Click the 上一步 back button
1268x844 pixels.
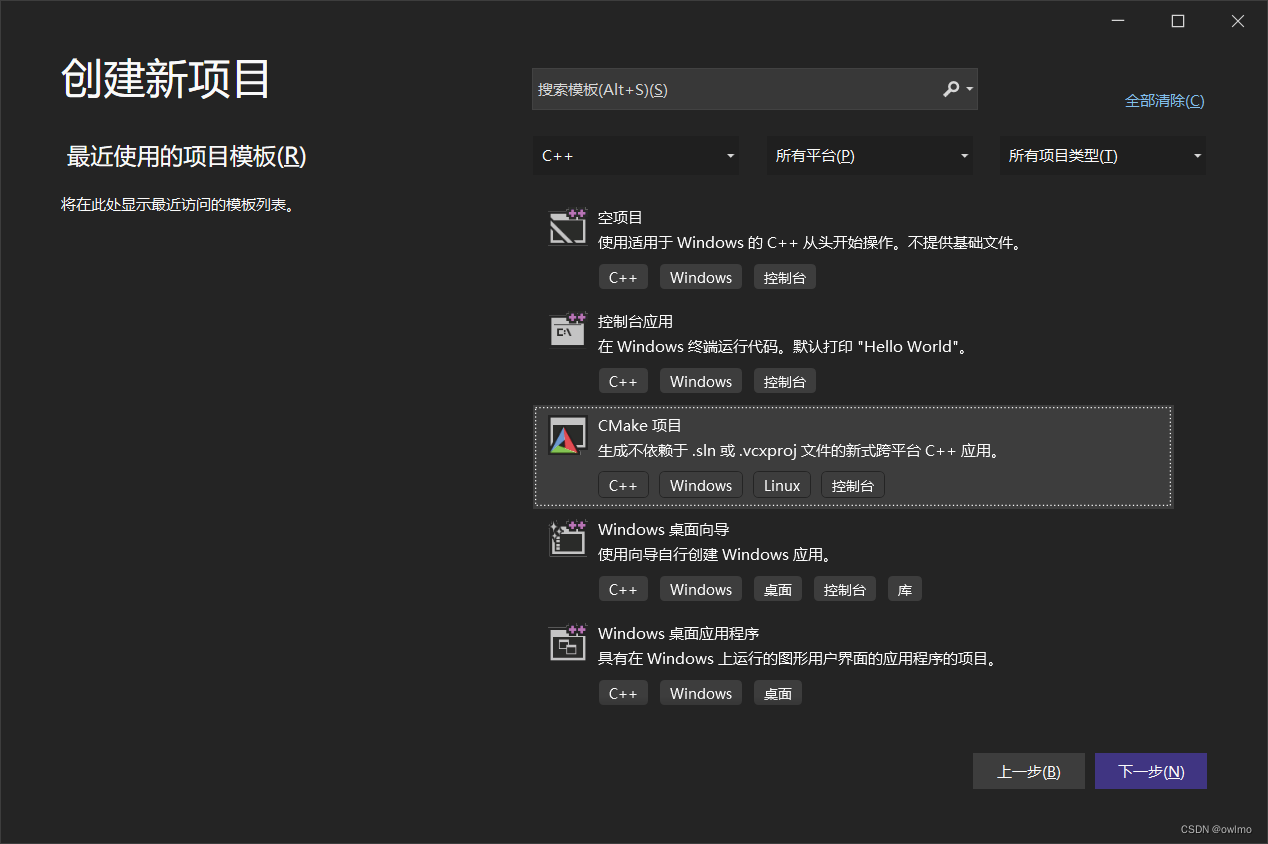tap(1028, 770)
